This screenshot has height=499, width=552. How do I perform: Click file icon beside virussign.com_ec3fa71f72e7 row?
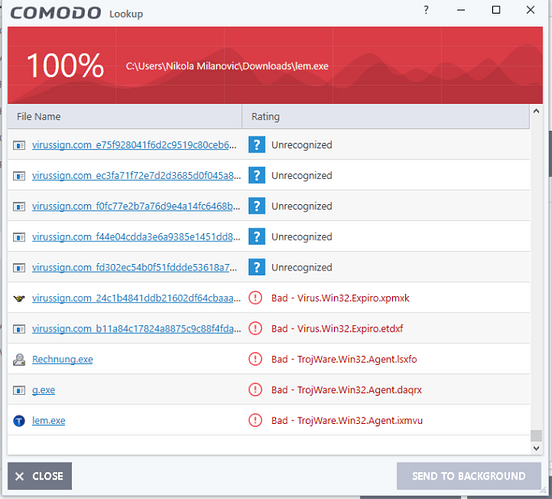19,176
